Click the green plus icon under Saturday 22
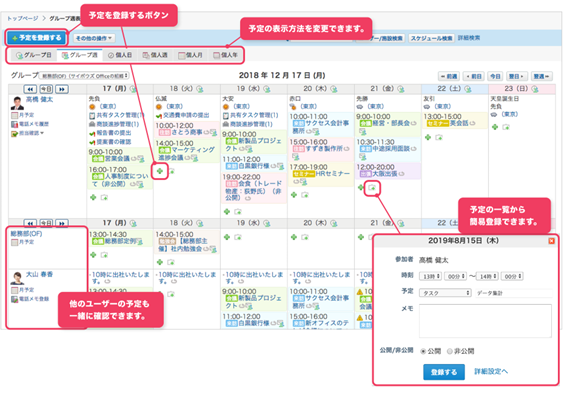The height and width of the screenshot is (398, 567). pos(428,137)
